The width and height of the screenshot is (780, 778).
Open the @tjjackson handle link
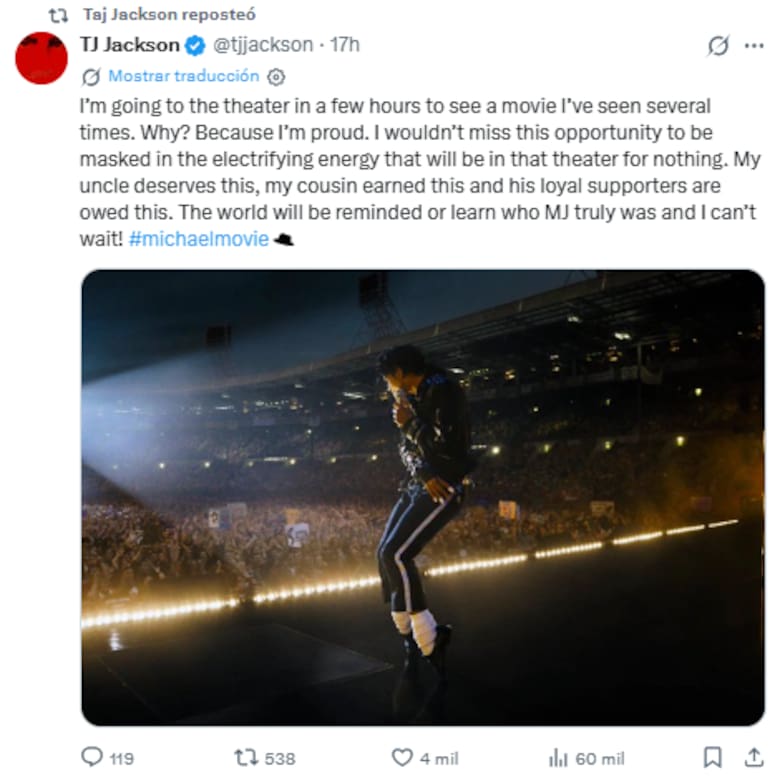pyautogui.click(x=260, y=45)
